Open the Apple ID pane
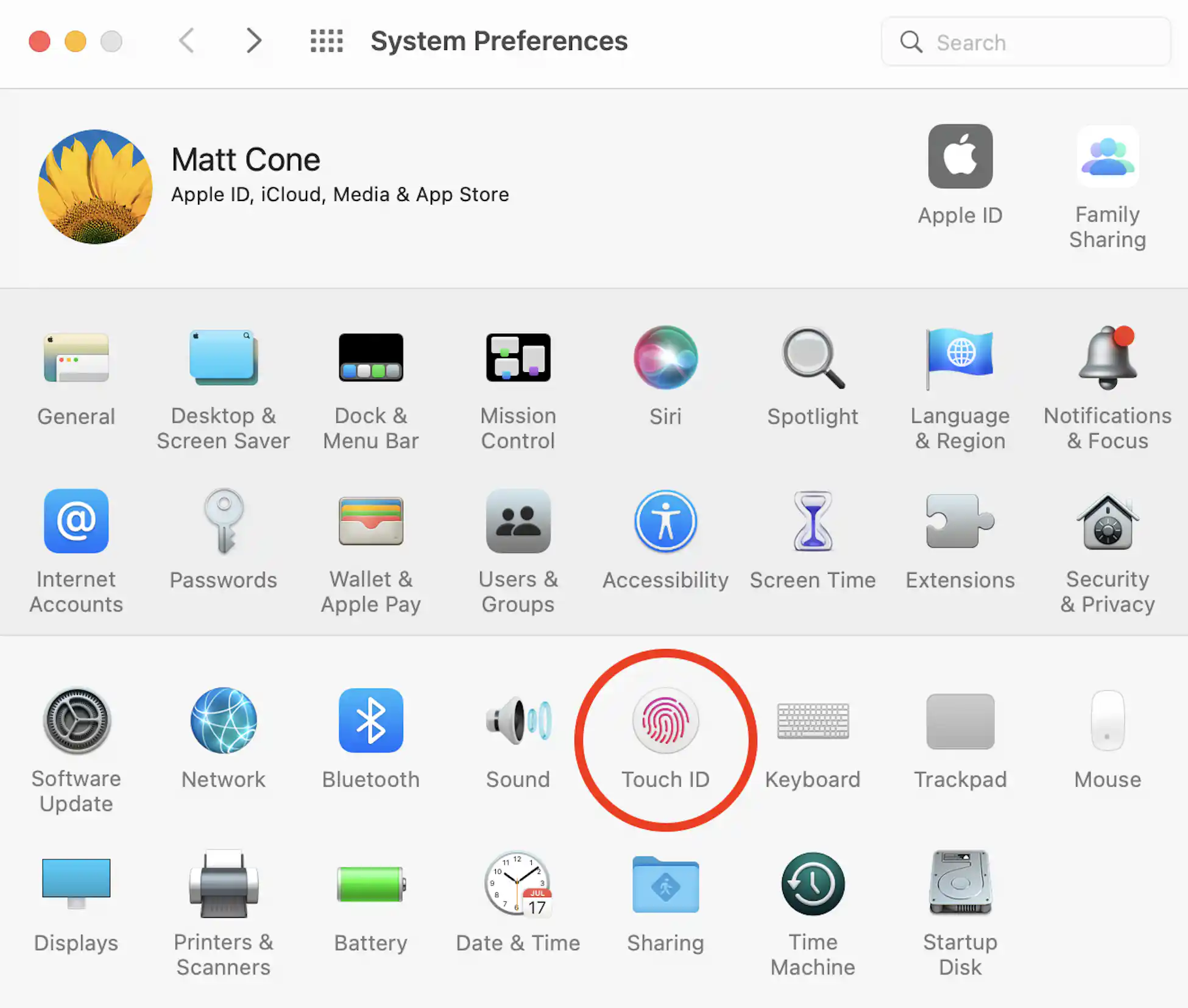This screenshot has width=1188, height=1008. (960, 157)
